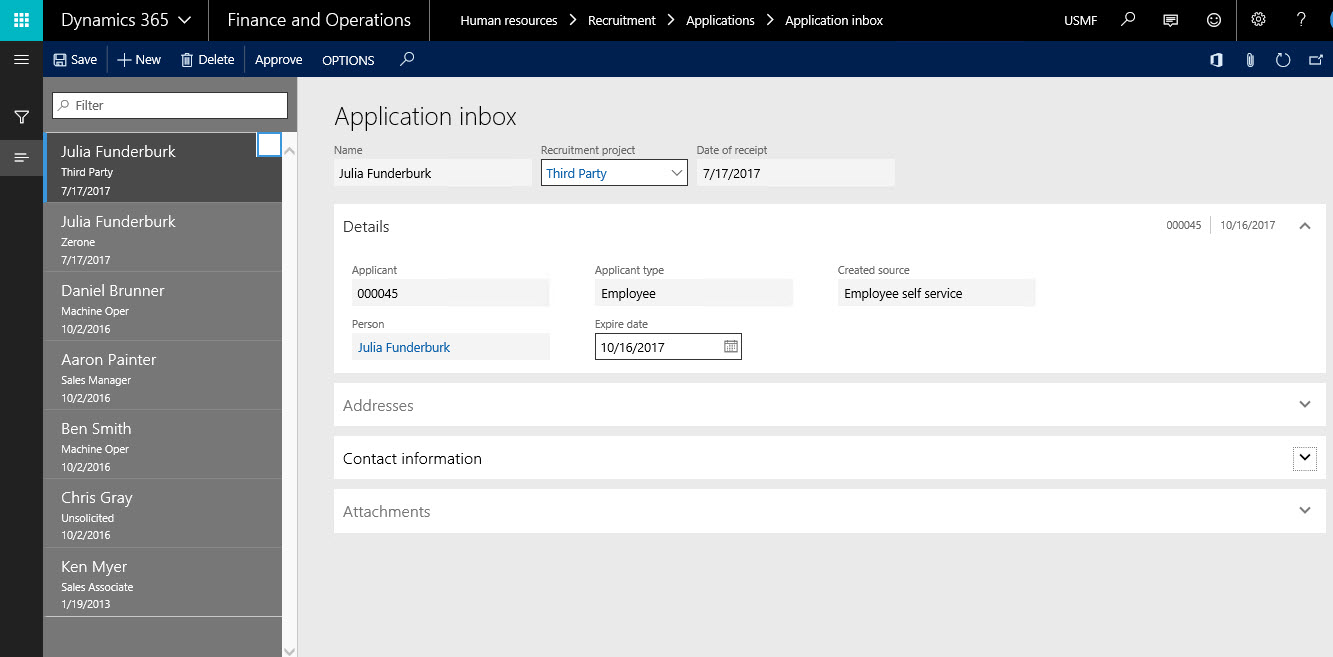
Task: Open the Dynamics 365 dropdown menu
Action: click(126, 20)
